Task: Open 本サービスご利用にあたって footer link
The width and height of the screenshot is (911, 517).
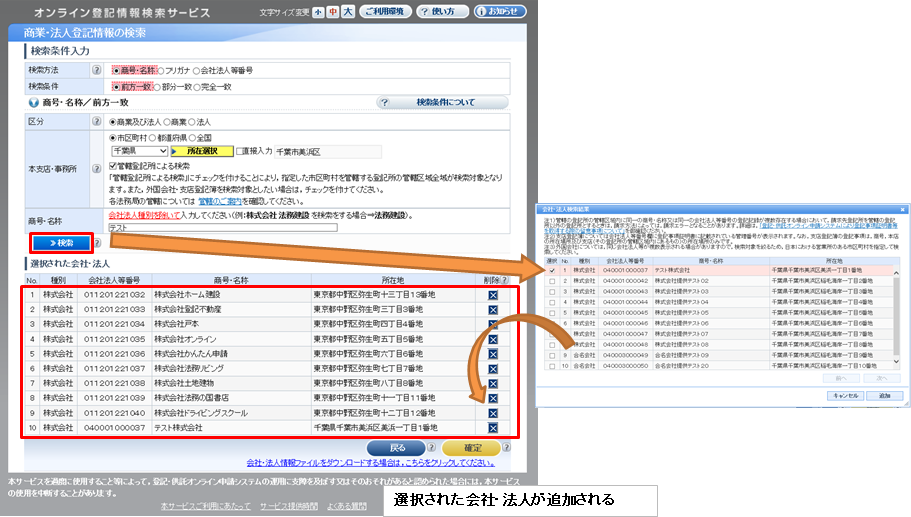Action: coord(206,506)
